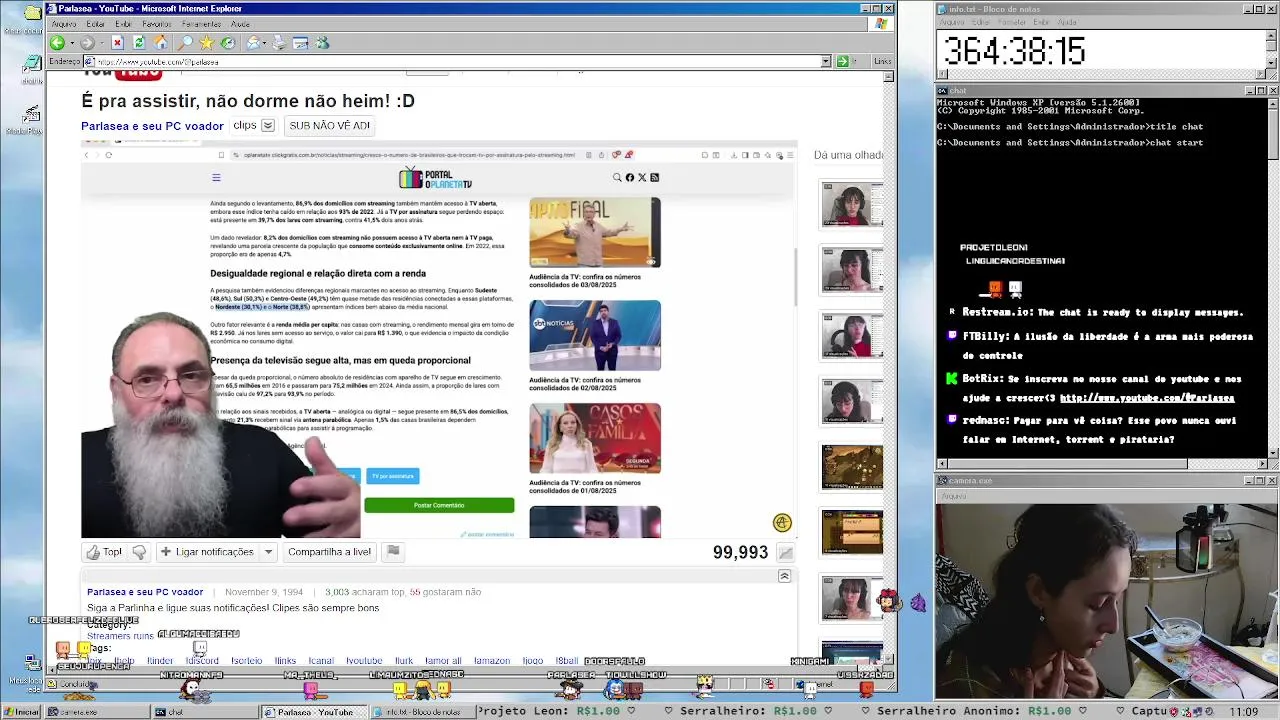This screenshot has height=720, width=1280.
Task: Click the chat window horizontal scrollbar
Action: (x=1101, y=464)
